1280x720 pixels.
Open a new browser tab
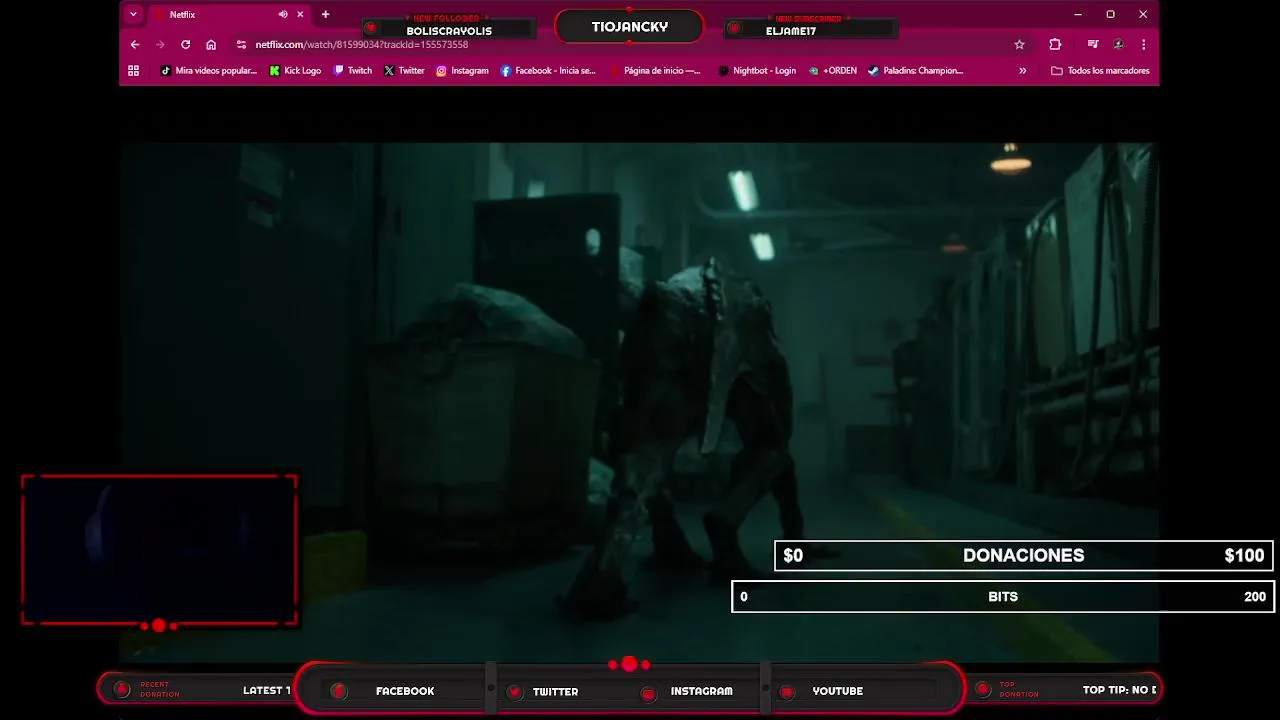pyautogui.click(x=325, y=15)
